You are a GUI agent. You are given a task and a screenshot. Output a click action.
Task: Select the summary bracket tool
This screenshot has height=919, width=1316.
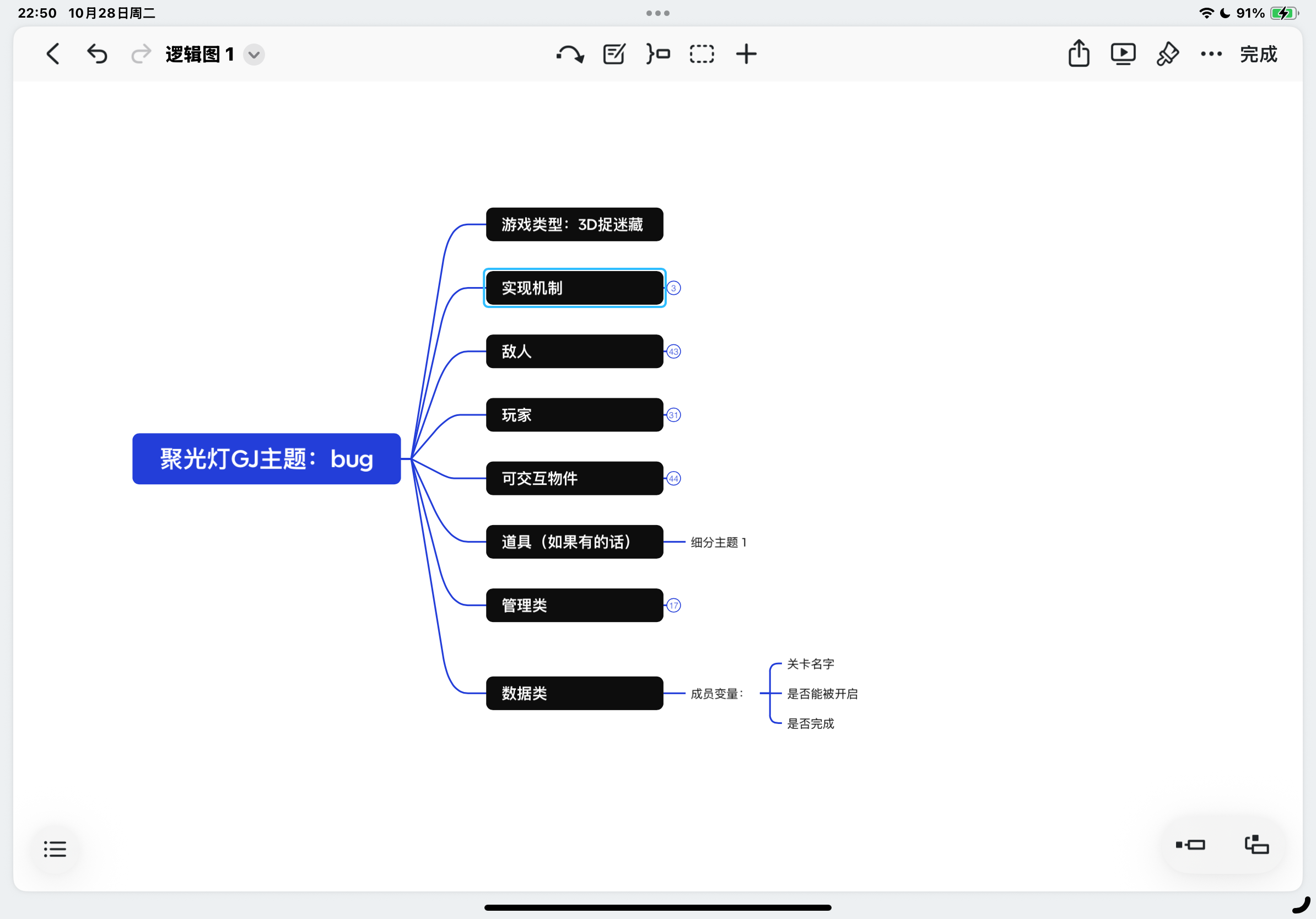click(x=658, y=55)
